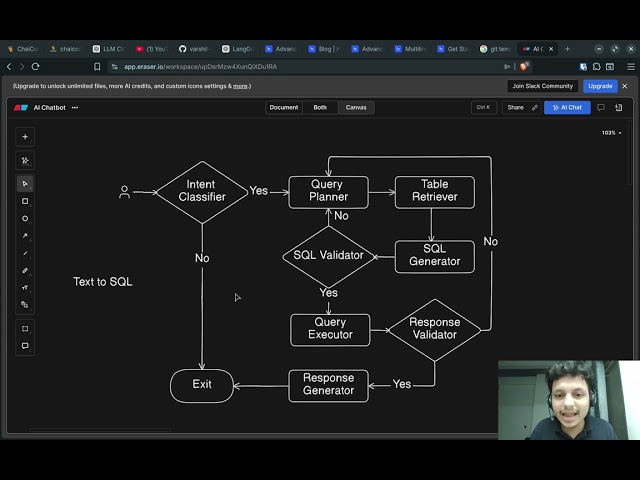Select the SQL Generator node
640x480 pixels.
tap(435, 257)
